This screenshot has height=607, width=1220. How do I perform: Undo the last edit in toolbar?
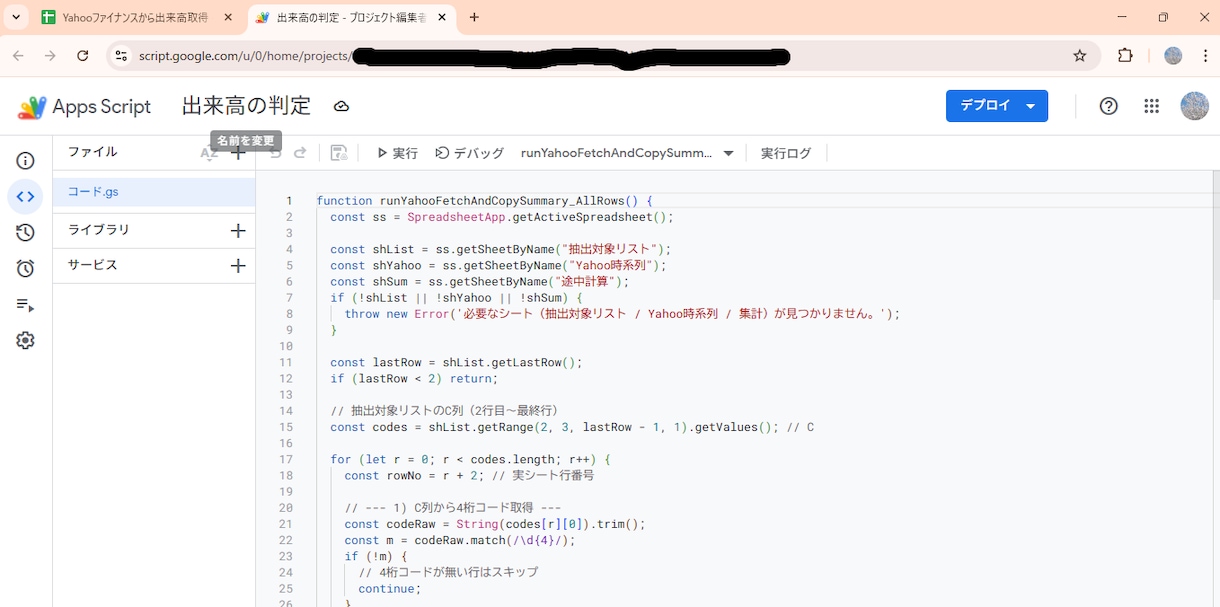(276, 153)
